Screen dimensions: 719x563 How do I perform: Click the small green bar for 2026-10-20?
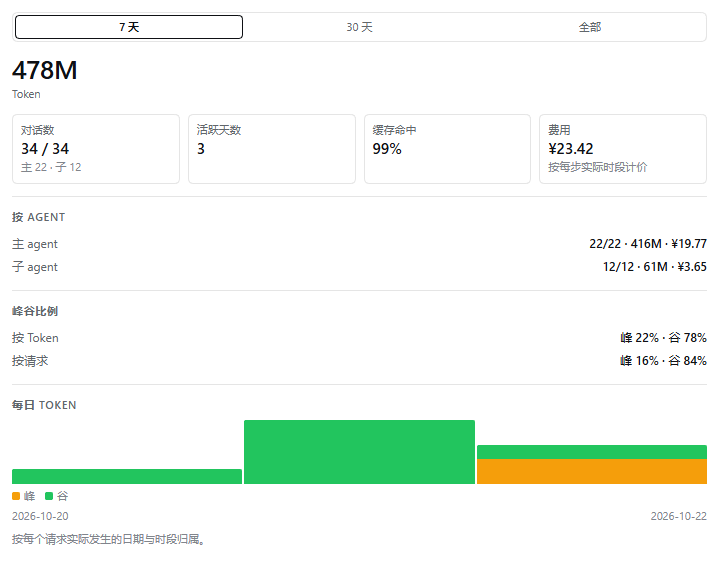(x=127, y=476)
